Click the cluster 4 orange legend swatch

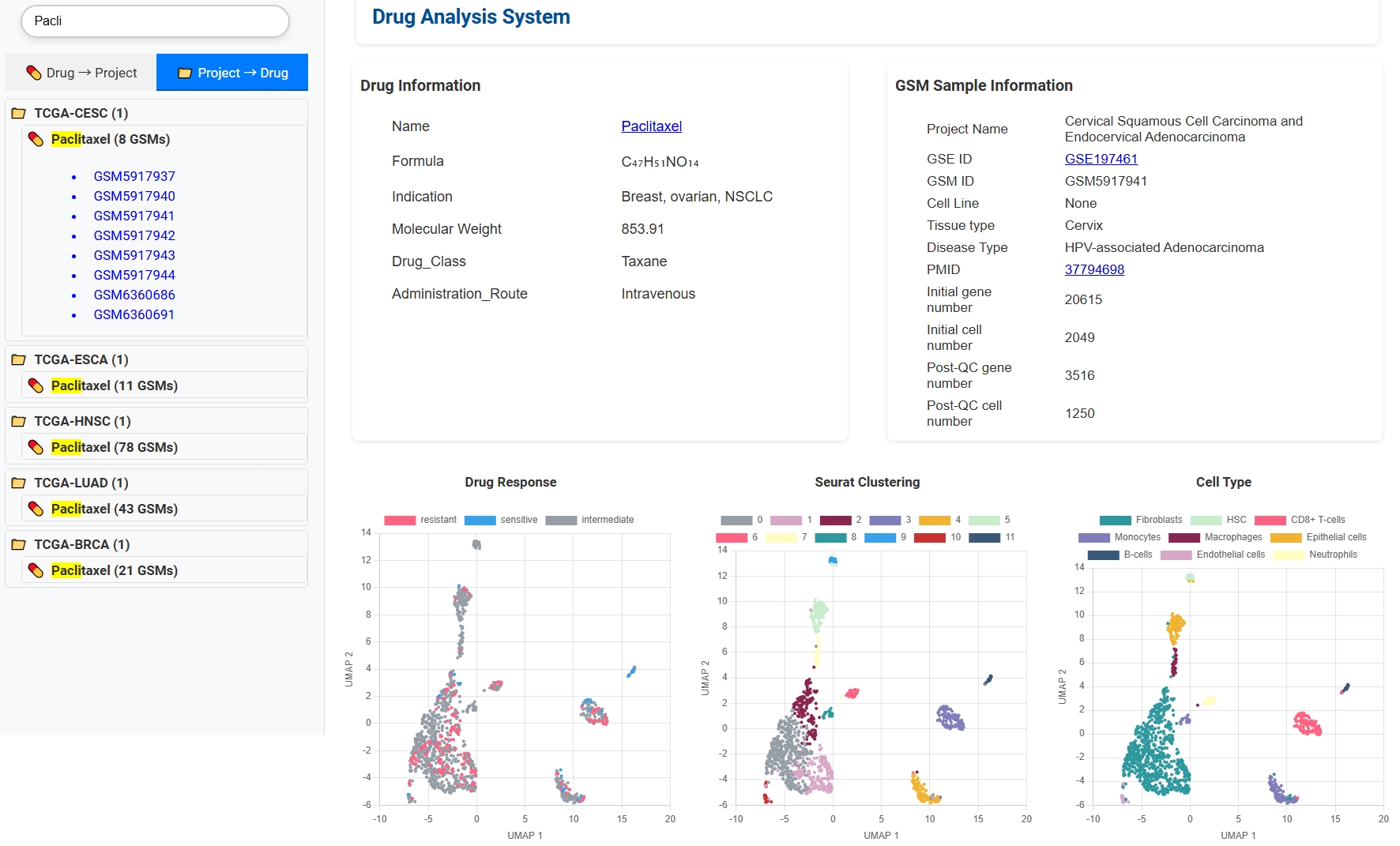[934, 520]
